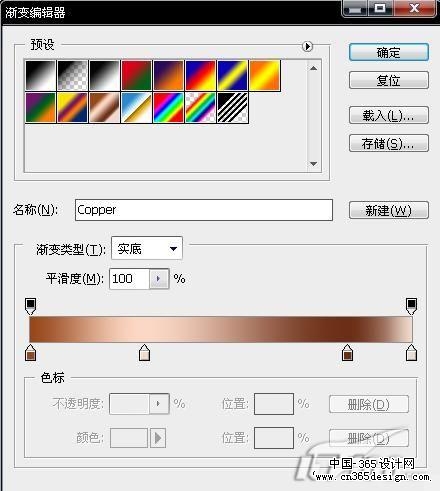Open the gradient type dropdown

click(147, 248)
